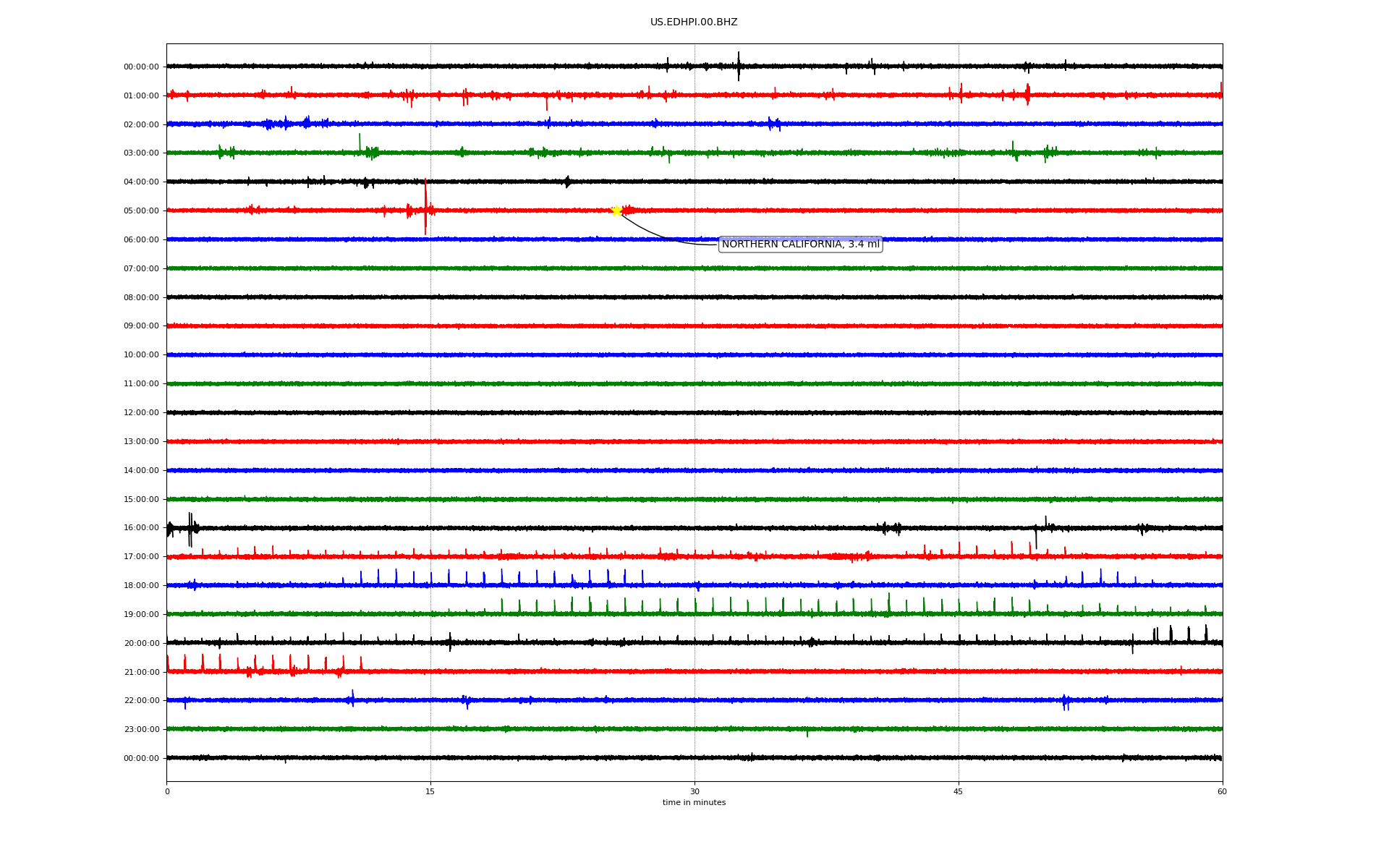Click the 21:00:00 time row label
1389x868 pixels.
141,673
